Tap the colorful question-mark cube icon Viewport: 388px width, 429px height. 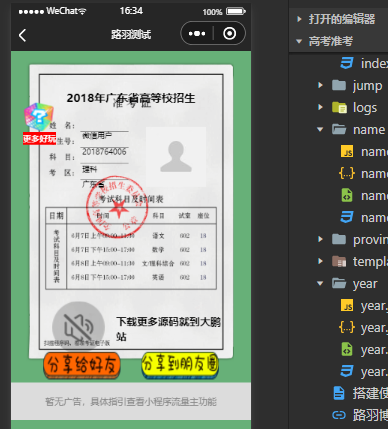pos(39,116)
